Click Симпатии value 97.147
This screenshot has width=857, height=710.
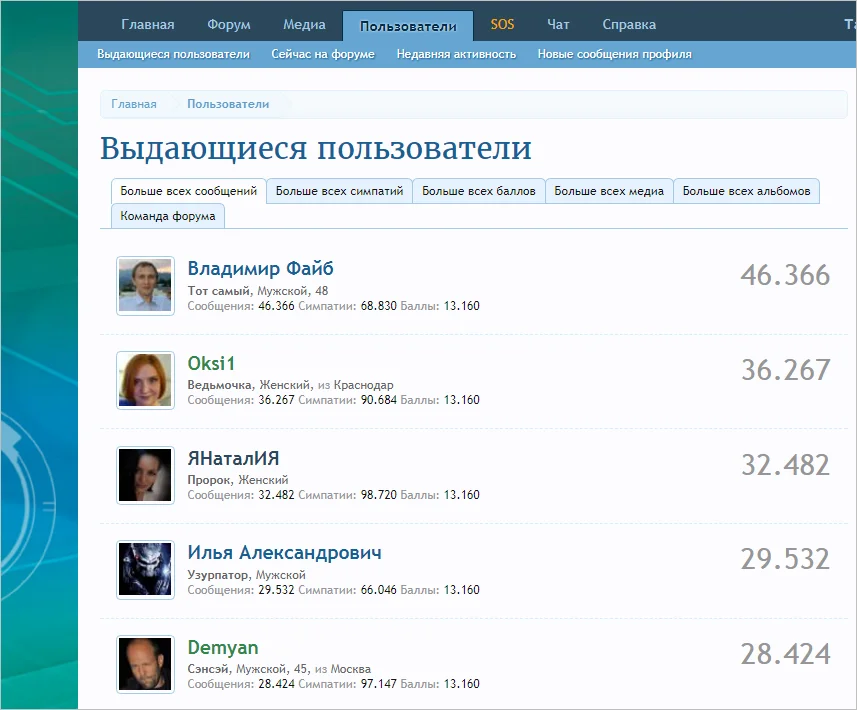[378, 684]
